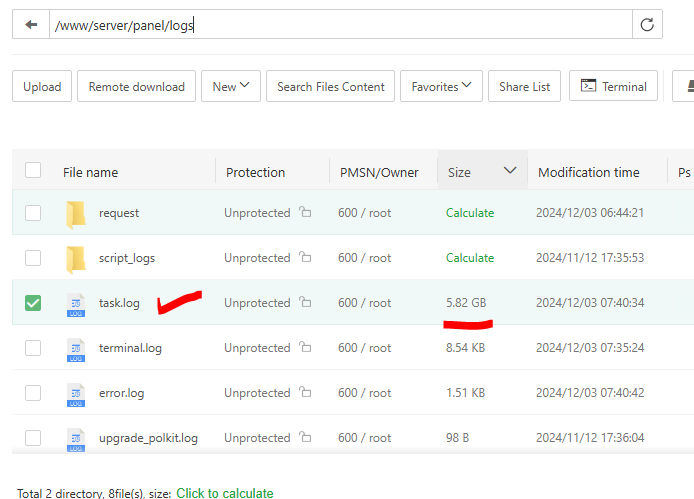Click Remote download button

point(136,86)
